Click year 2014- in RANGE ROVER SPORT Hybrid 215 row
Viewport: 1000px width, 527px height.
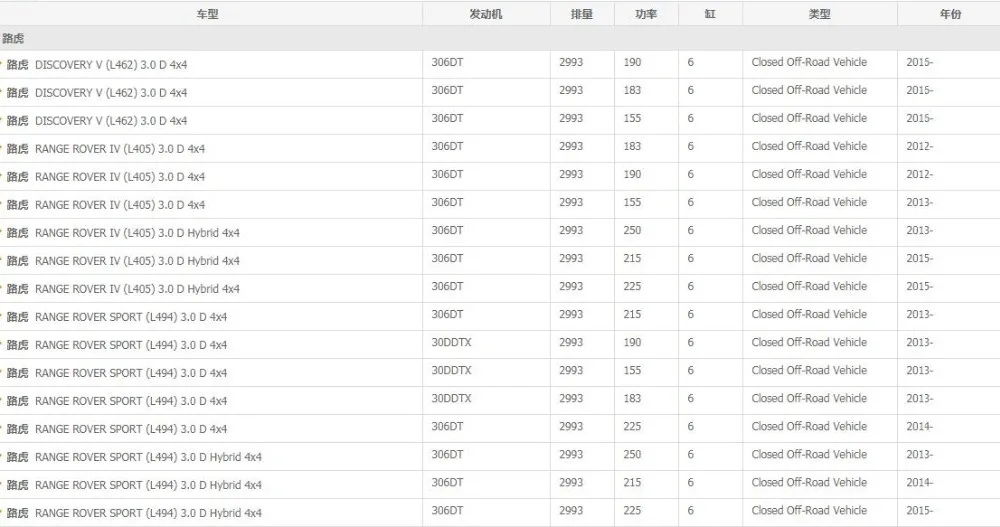[x=920, y=483]
